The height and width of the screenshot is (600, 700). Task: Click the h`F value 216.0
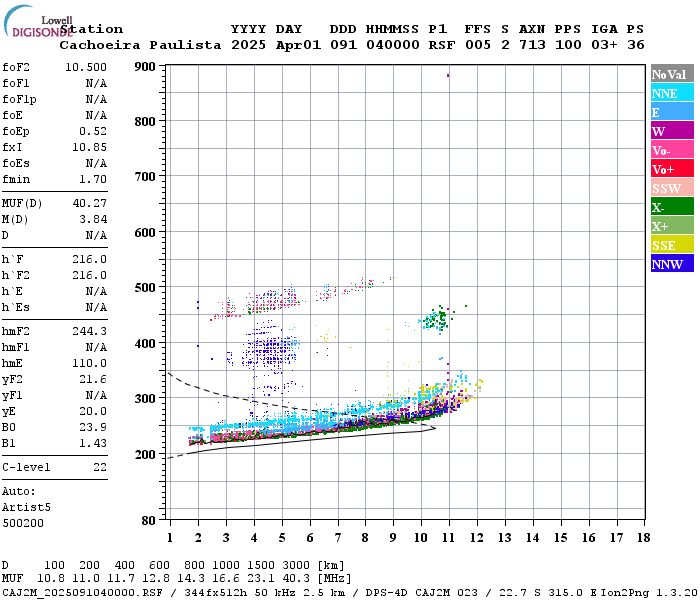pyautogui.click(x=89, y=259)
